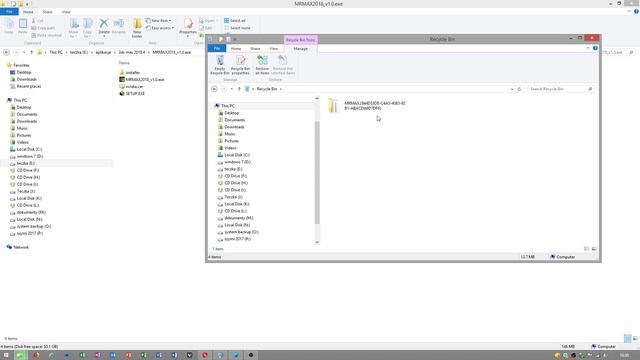Click Empty Recycle Bin icon in ribbon
Screen dimensions: 640x360
click(220, 65)
